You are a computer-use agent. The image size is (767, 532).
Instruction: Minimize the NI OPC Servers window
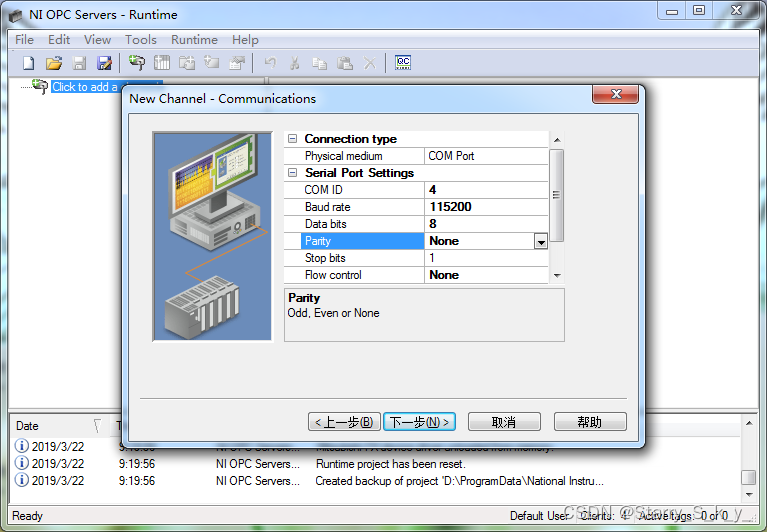point(672,11)
